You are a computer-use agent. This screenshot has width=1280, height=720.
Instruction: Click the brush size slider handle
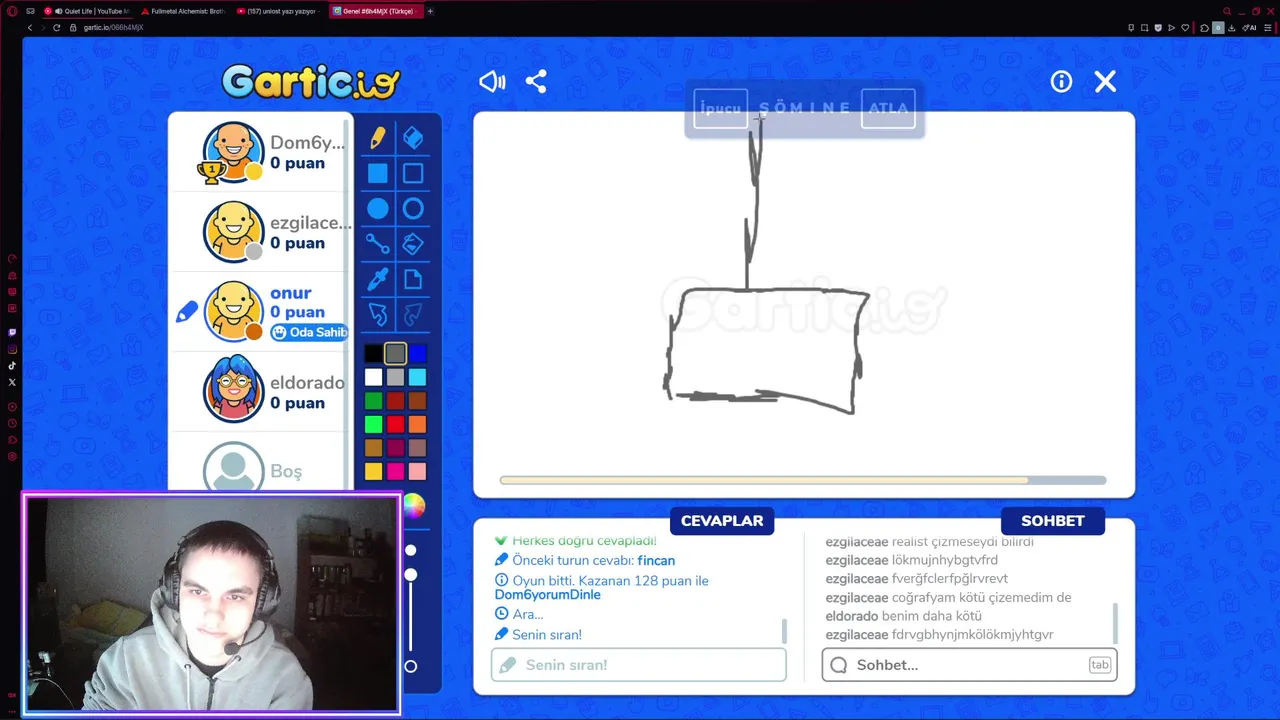click(x=410, y=575)
